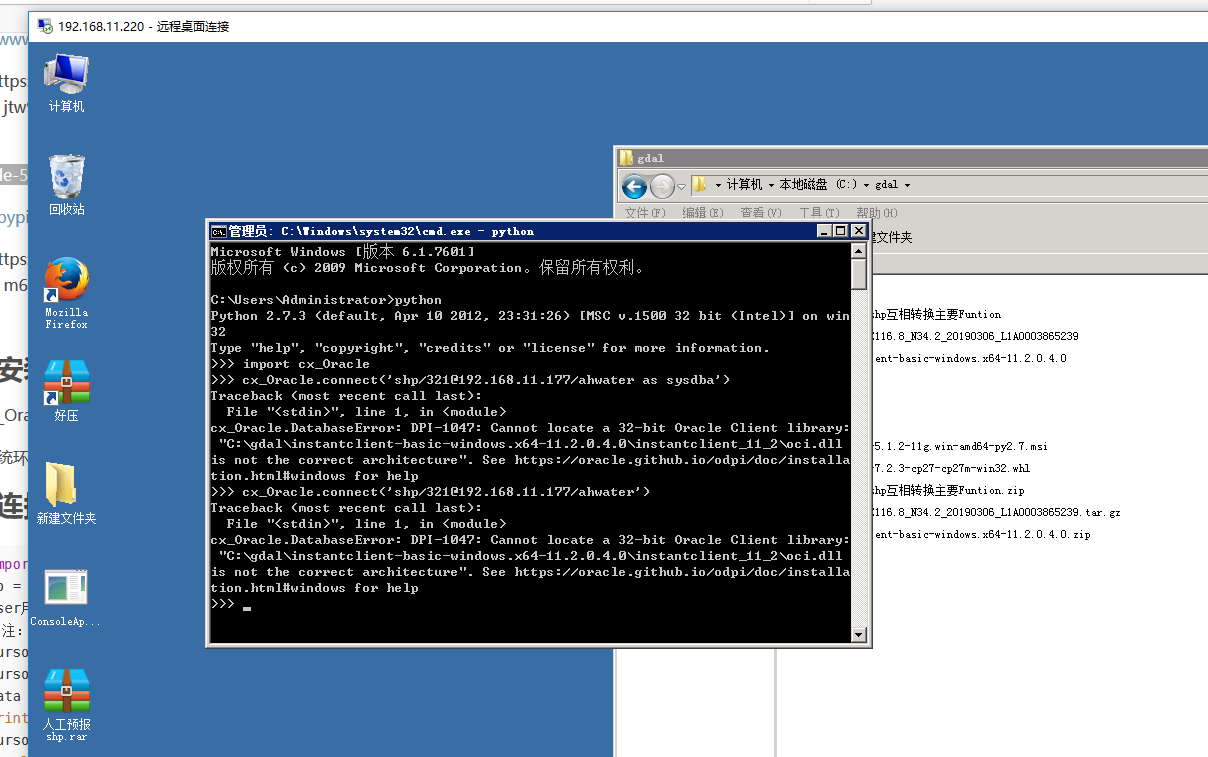Open the 查看(V) menu
This screenshot has height=757, width=1208.
click(760, 213)
